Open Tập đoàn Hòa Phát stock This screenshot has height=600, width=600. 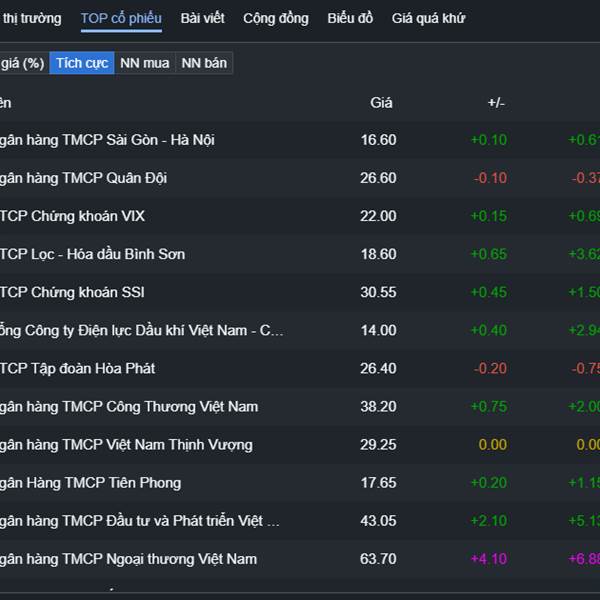click(78, 368)
